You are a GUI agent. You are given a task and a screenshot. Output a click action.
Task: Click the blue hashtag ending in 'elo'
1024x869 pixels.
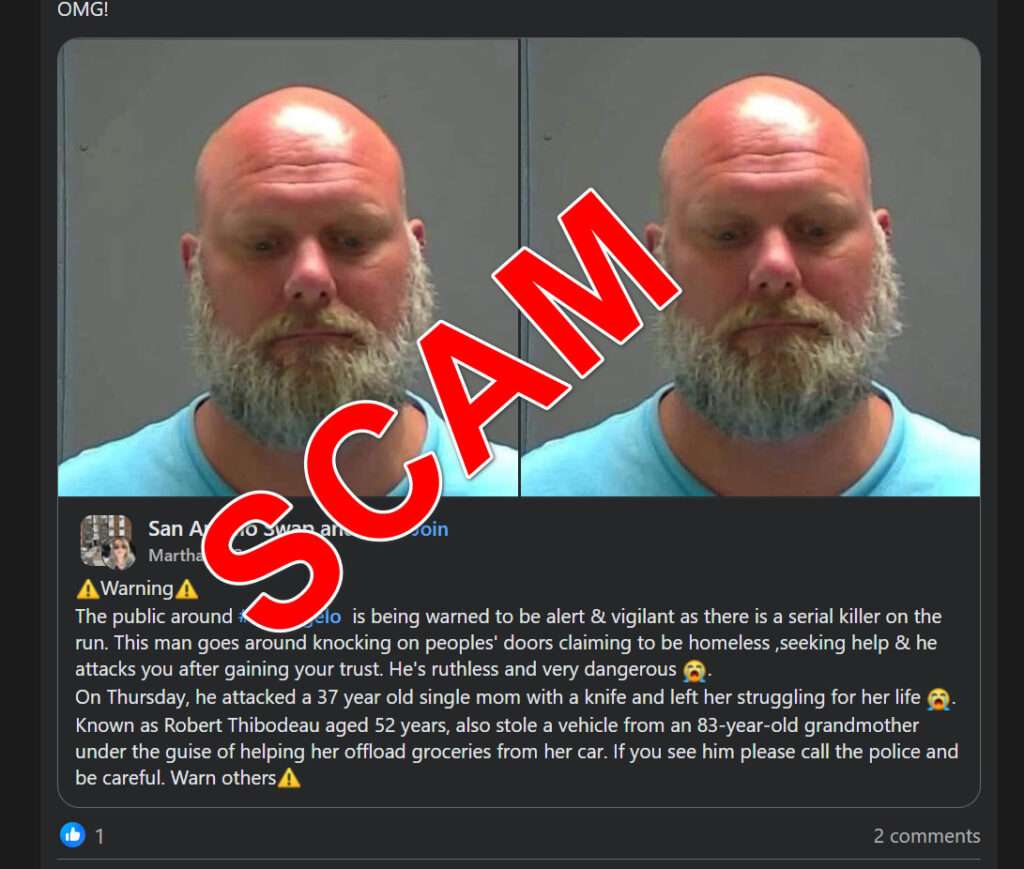click(291, 616)
